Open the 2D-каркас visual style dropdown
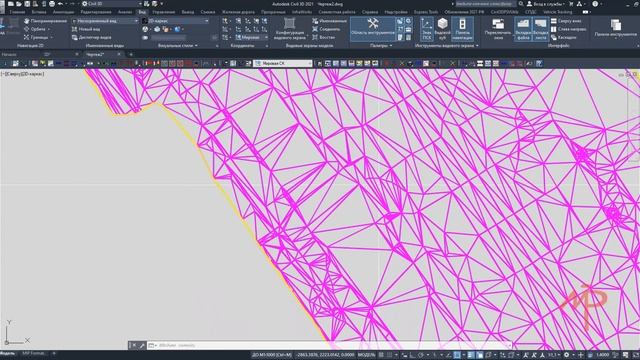640x360 pixels. coord(176,21)
